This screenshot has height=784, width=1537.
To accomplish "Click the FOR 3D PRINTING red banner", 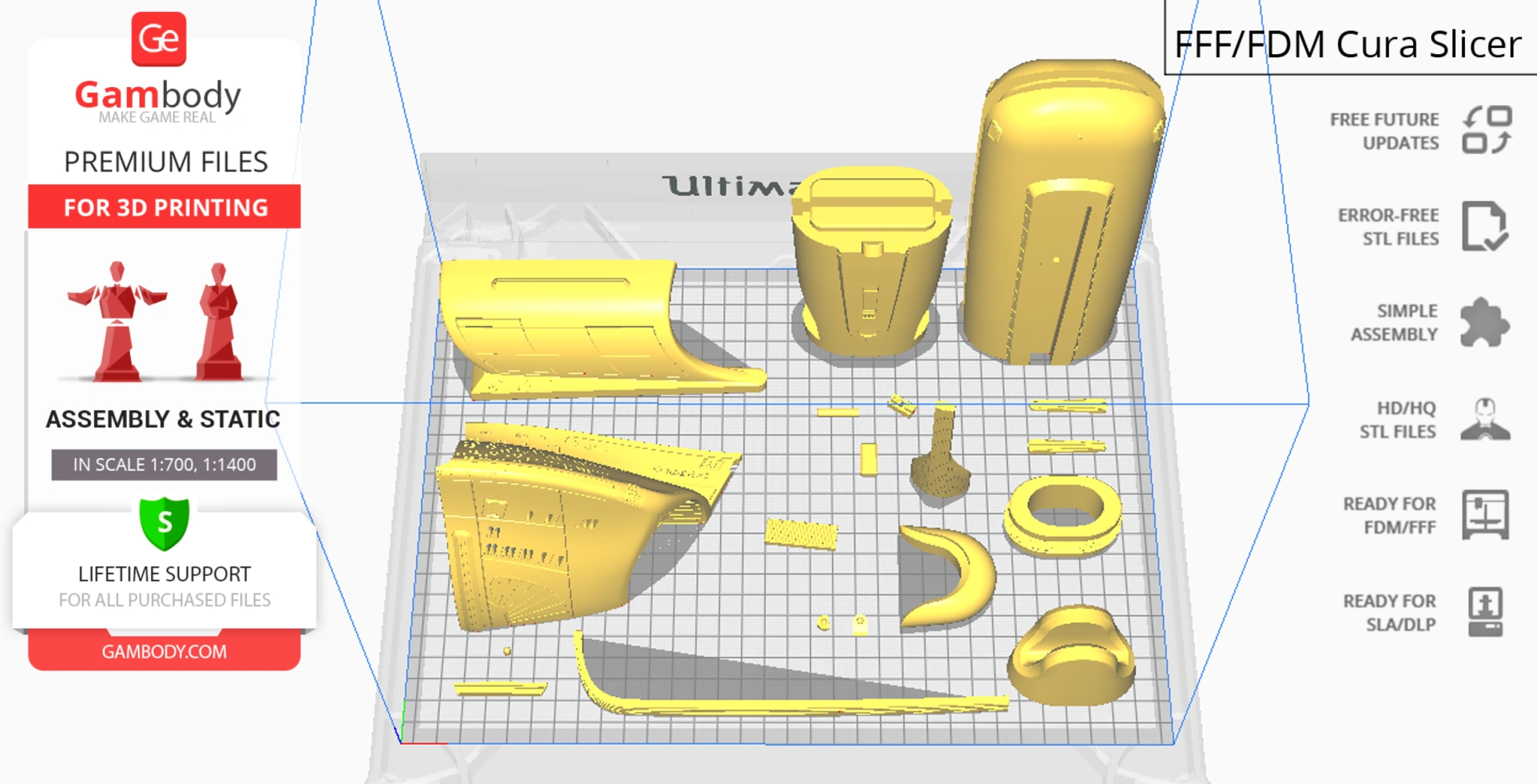I will coord(165,207).
